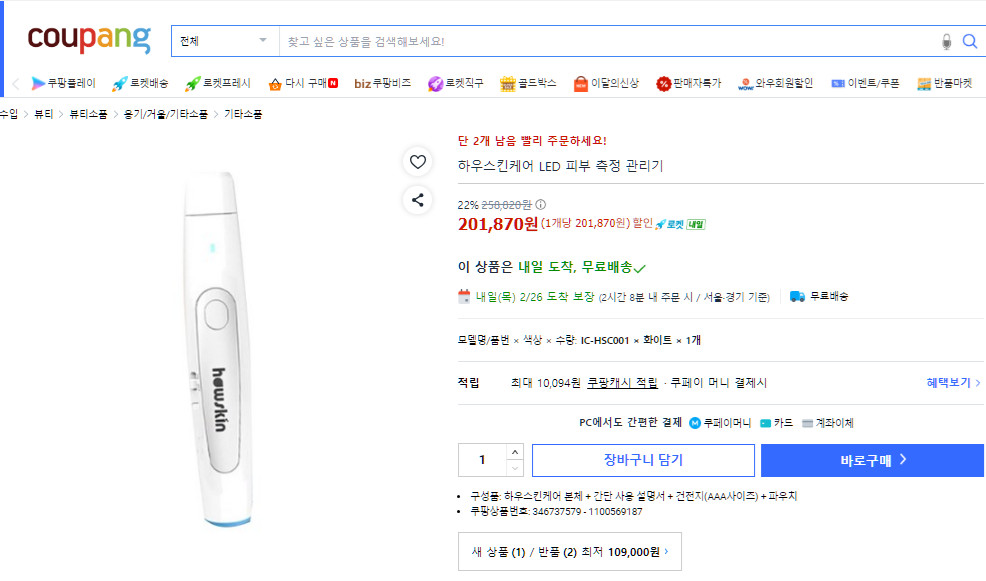Open the 이달의신상 new arrivals icon

click(579, 83)
